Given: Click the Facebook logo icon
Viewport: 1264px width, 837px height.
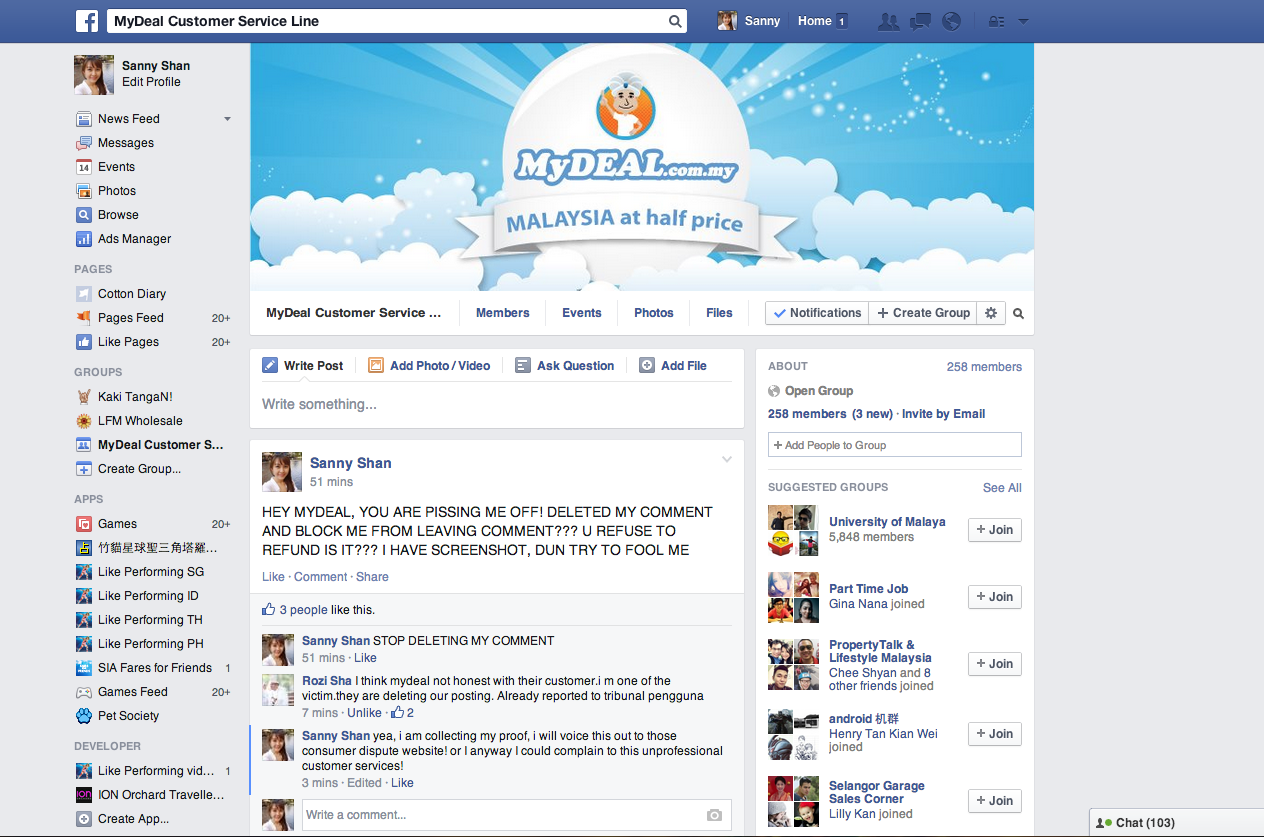Looking at the screenshot, I should [88, 21].
